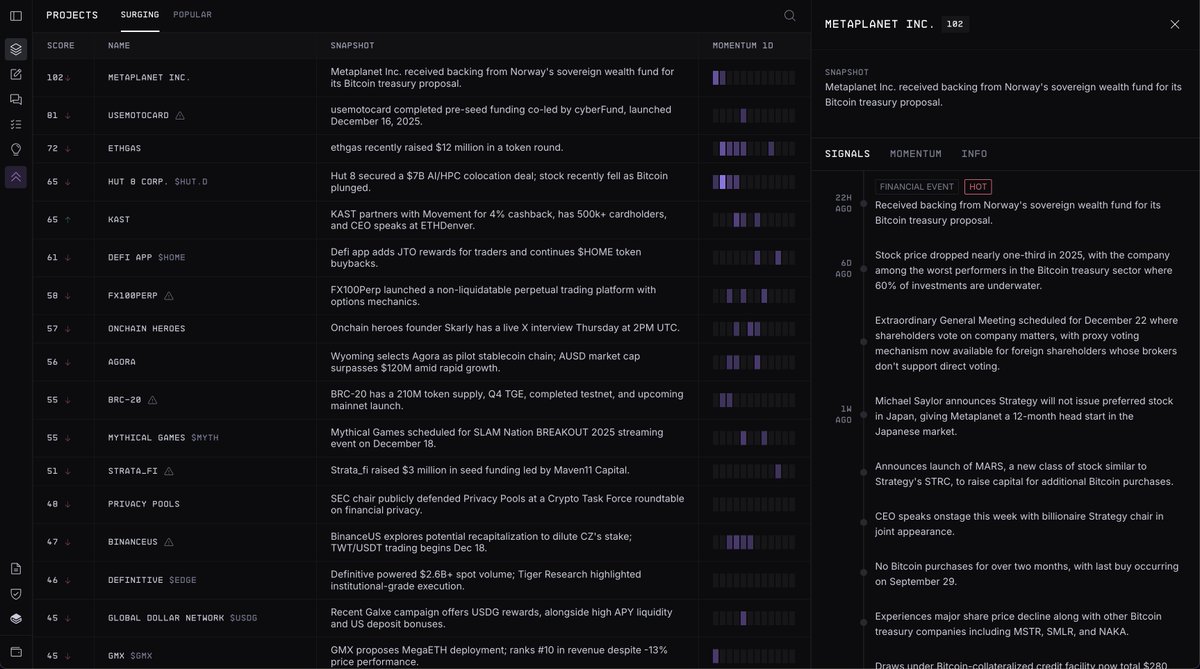Click the Momentum 1D column header
Image resolution: width=1200 pixels, height=669 pixels.
coord(743,46)
